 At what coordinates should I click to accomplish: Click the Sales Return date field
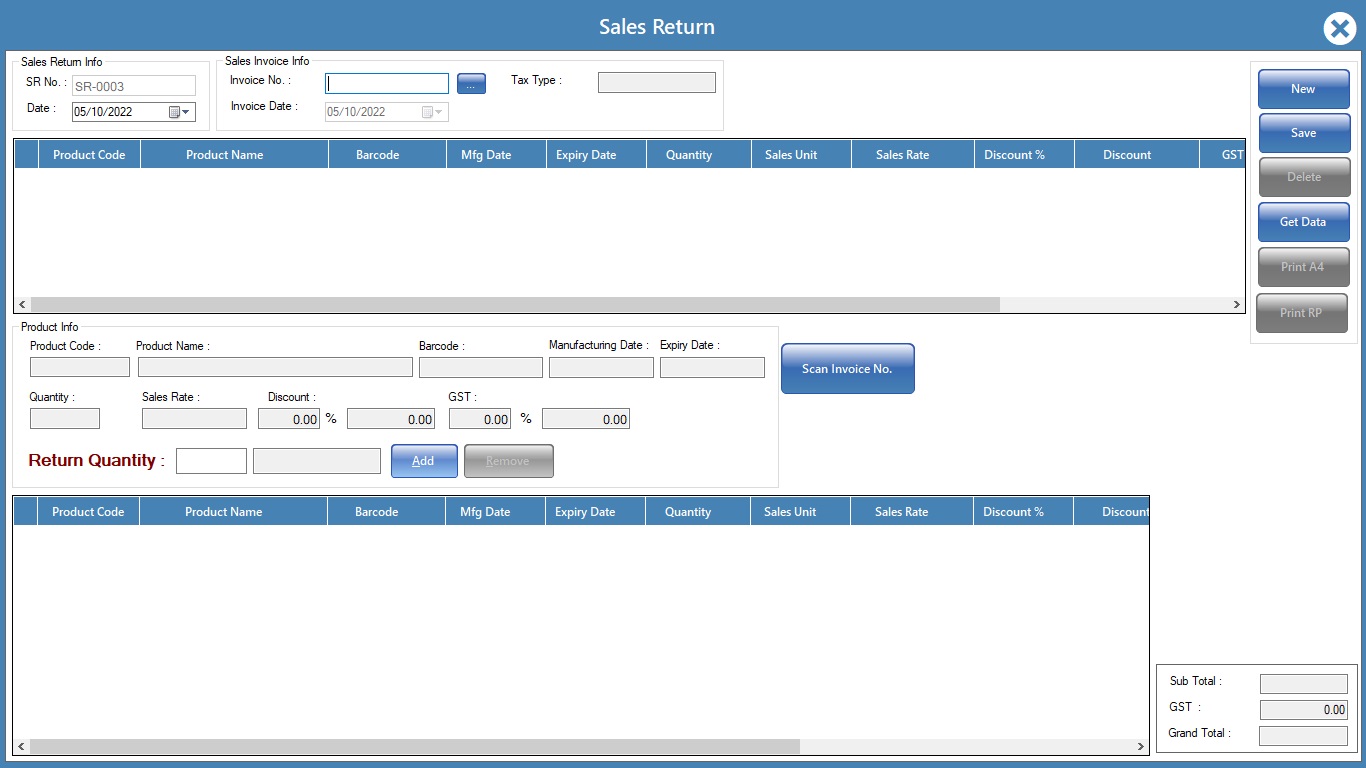(118, 112)
